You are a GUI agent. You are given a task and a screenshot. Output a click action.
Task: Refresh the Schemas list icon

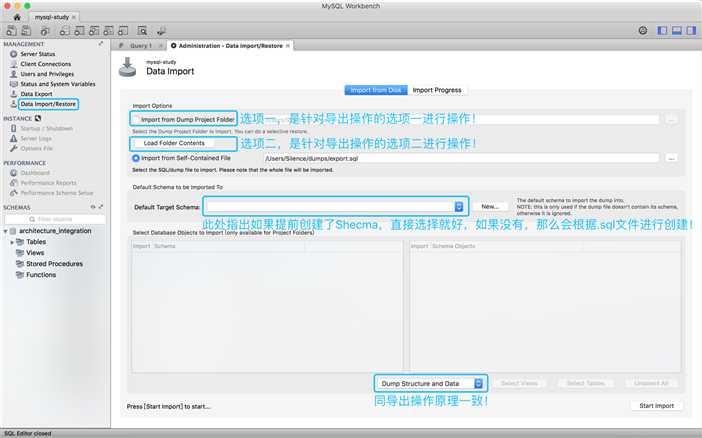(93, 207)
